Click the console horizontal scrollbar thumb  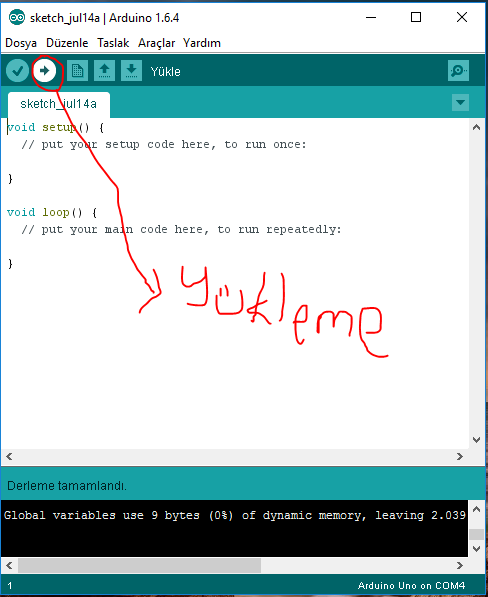(139, 565)
